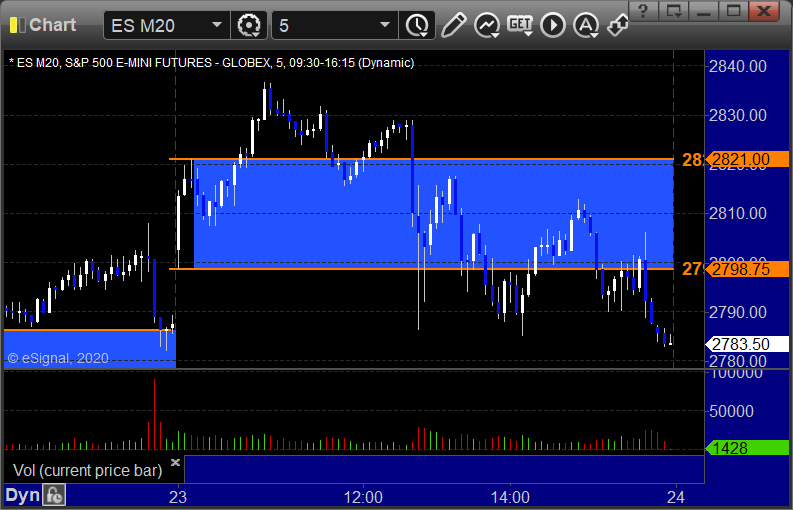Click the 12:00 time axis label
This screenshot has height=510, width=793.
pos(363,497)
